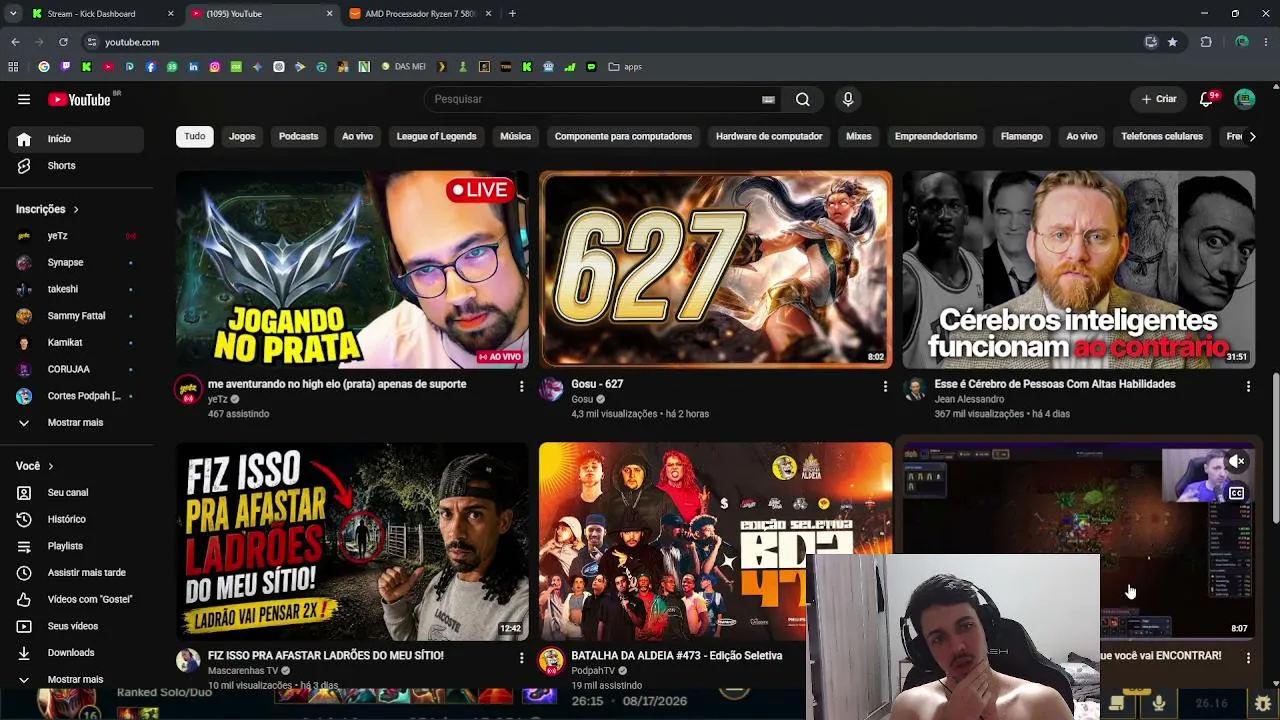Bookmark this page with the star
1280x720 pixels.
(x=1172, y=42)
